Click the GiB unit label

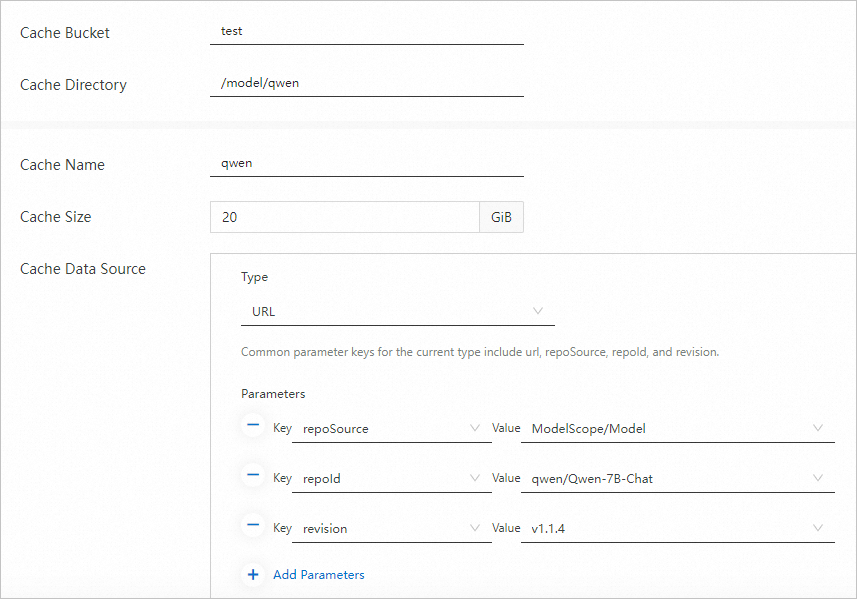coord(501,216)
